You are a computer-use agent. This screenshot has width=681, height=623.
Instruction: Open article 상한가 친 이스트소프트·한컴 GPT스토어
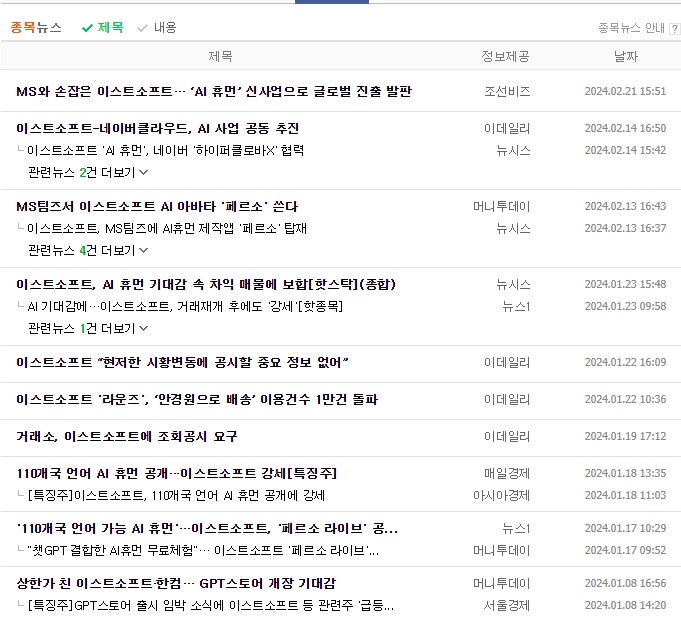pyautogui.click(x=176, y=583)
